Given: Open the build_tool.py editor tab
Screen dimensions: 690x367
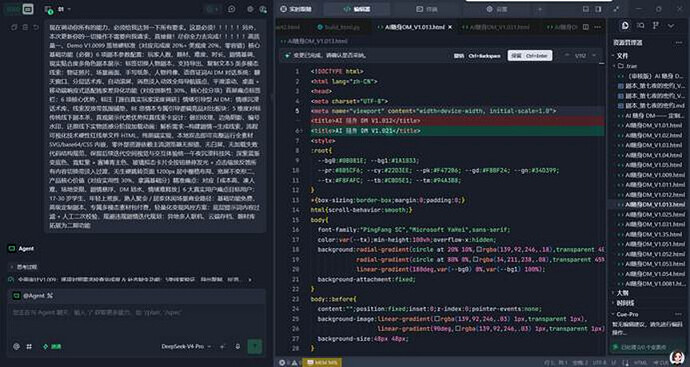Looking at the screenshot, I should pos(338,27).
